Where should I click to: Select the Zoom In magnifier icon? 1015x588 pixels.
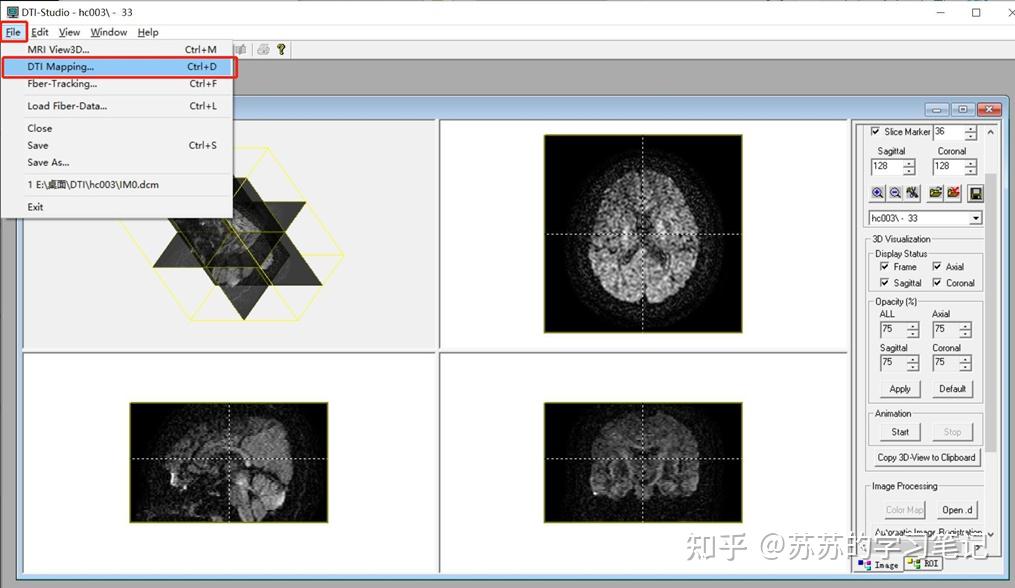(x=877, y=193)
